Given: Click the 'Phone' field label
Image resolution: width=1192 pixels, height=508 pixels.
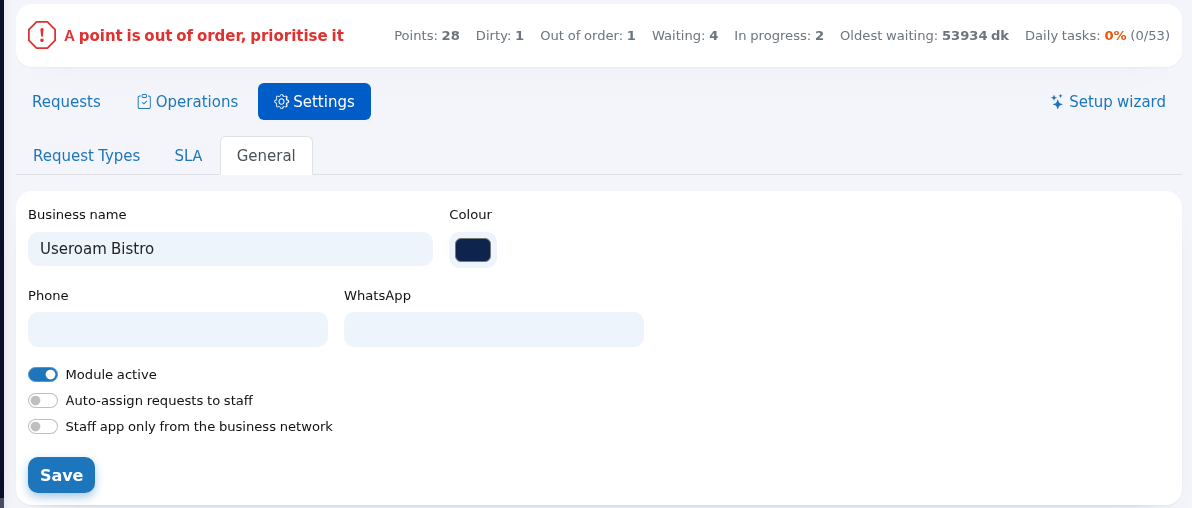Looking at the screenshot, I should (x=48, y=295).
